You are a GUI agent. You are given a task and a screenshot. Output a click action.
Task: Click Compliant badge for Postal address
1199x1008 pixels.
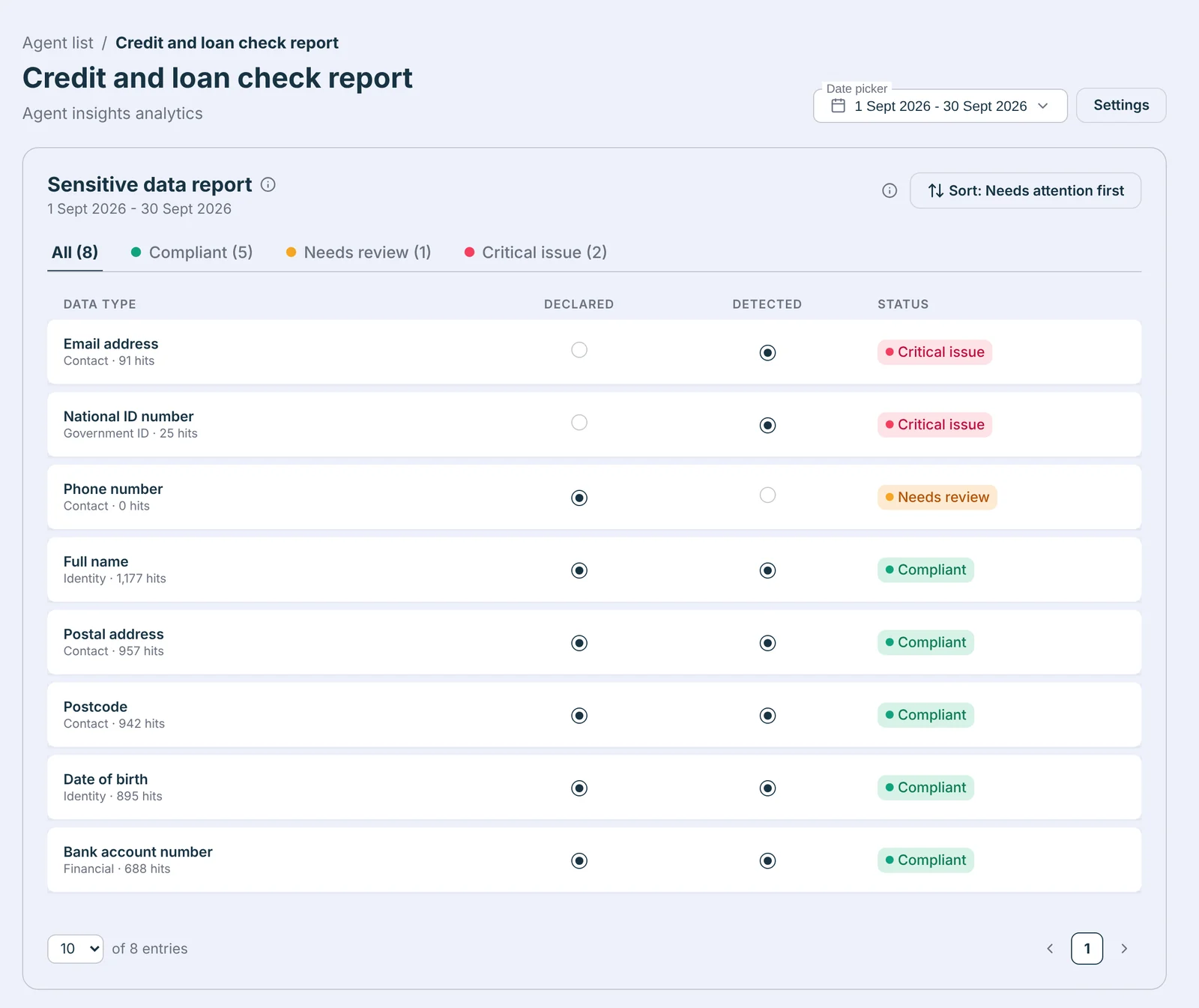tap(925, 642)
